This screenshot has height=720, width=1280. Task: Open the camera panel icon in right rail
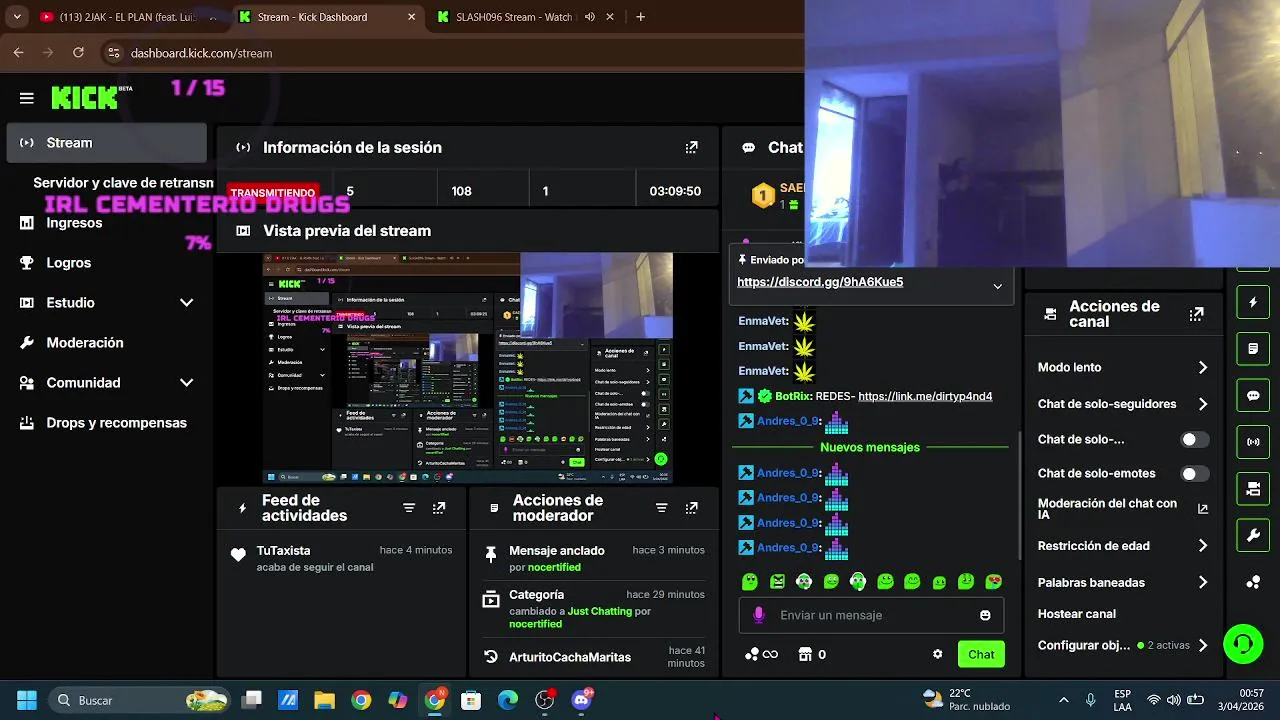click(1253, 489)
